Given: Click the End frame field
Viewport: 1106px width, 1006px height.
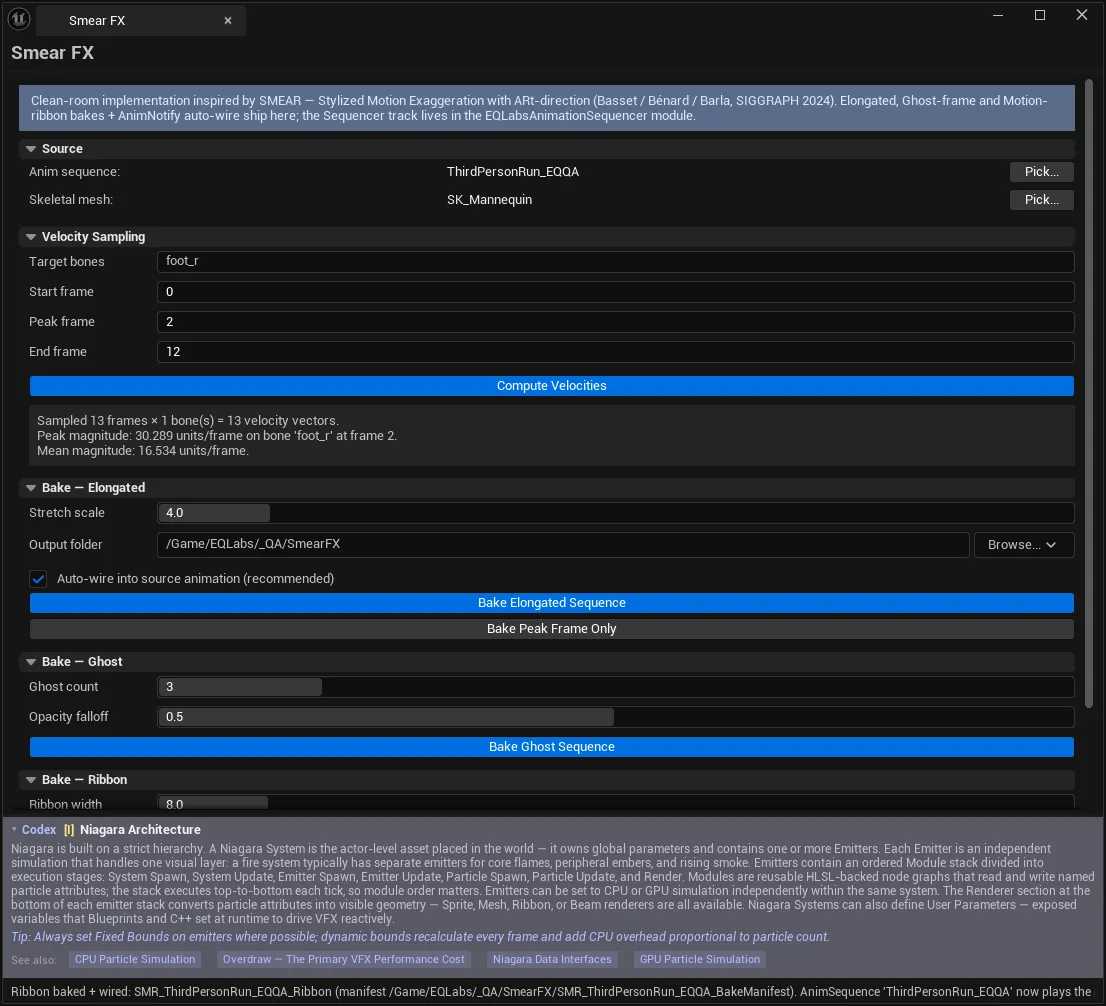Looking at the screenshot, I should tap(615, 352).
